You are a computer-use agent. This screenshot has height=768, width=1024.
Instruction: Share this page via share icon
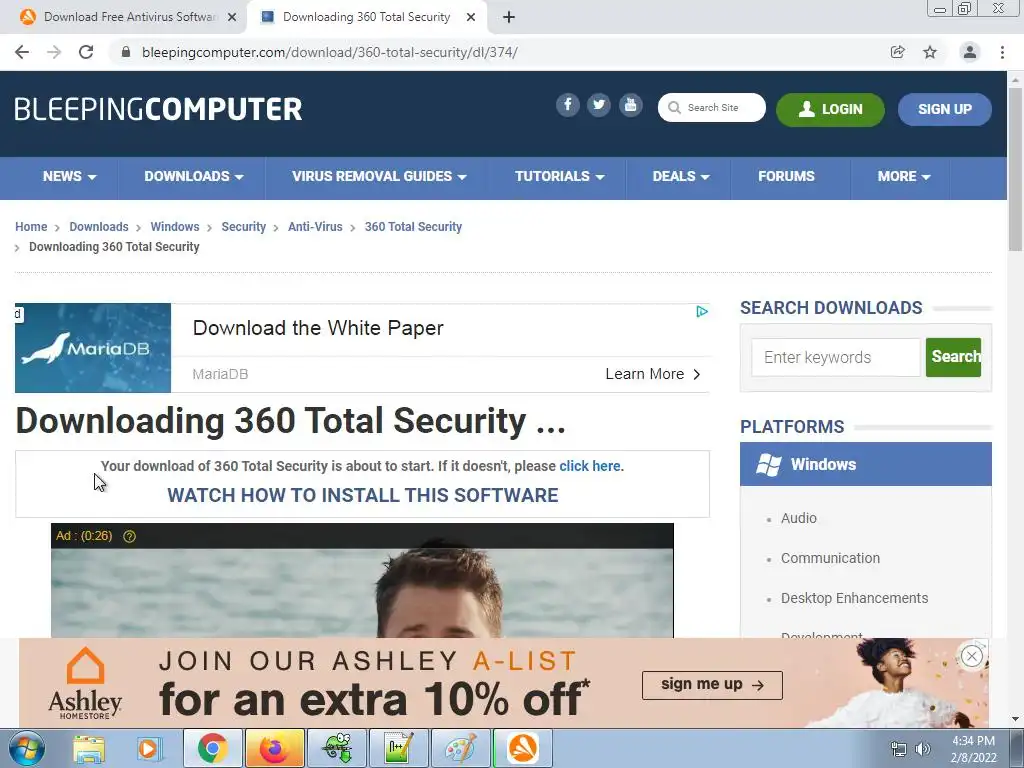898,52
